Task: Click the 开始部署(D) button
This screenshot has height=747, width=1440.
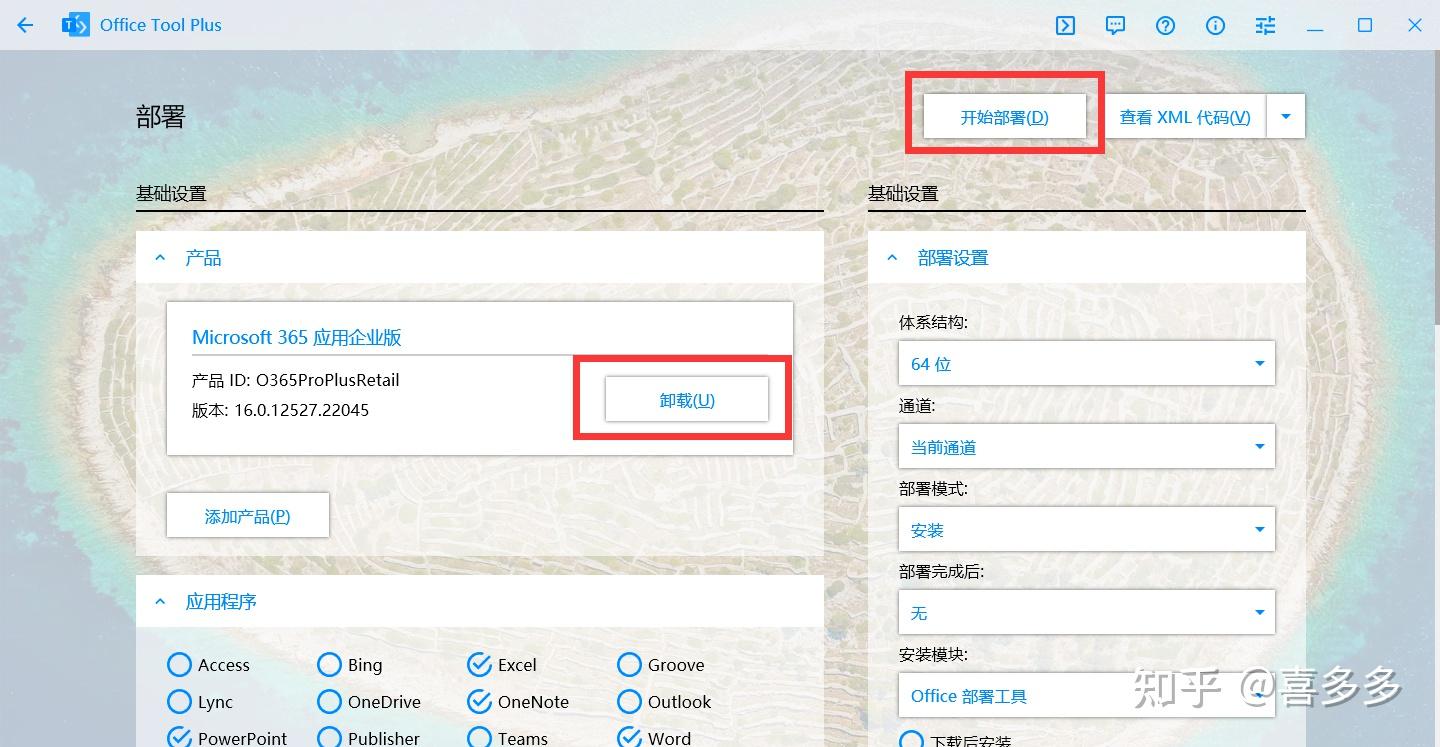Action: (1004, 117)
